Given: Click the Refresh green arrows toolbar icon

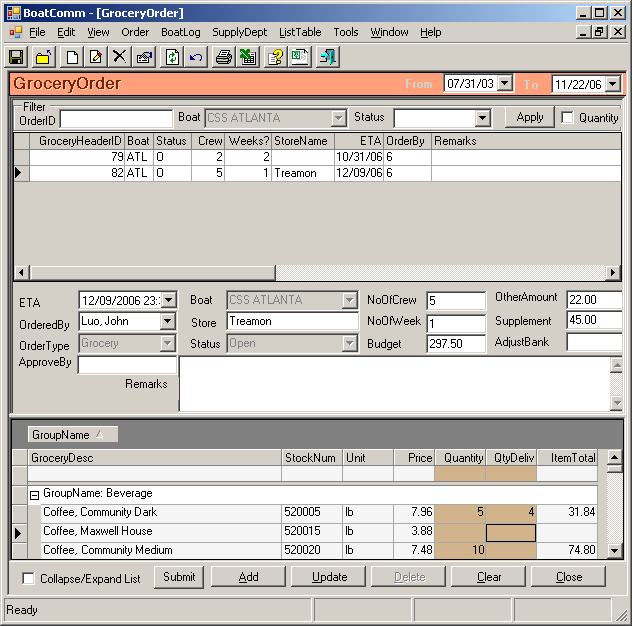Looking at the screenshot, I should (172, 57).
